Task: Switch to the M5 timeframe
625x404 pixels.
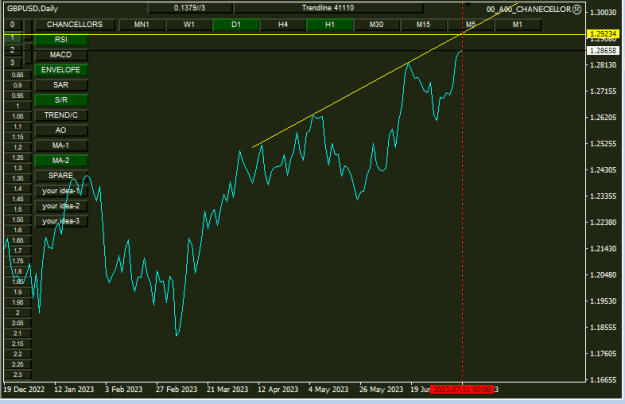Action: (x=470, y=25)
